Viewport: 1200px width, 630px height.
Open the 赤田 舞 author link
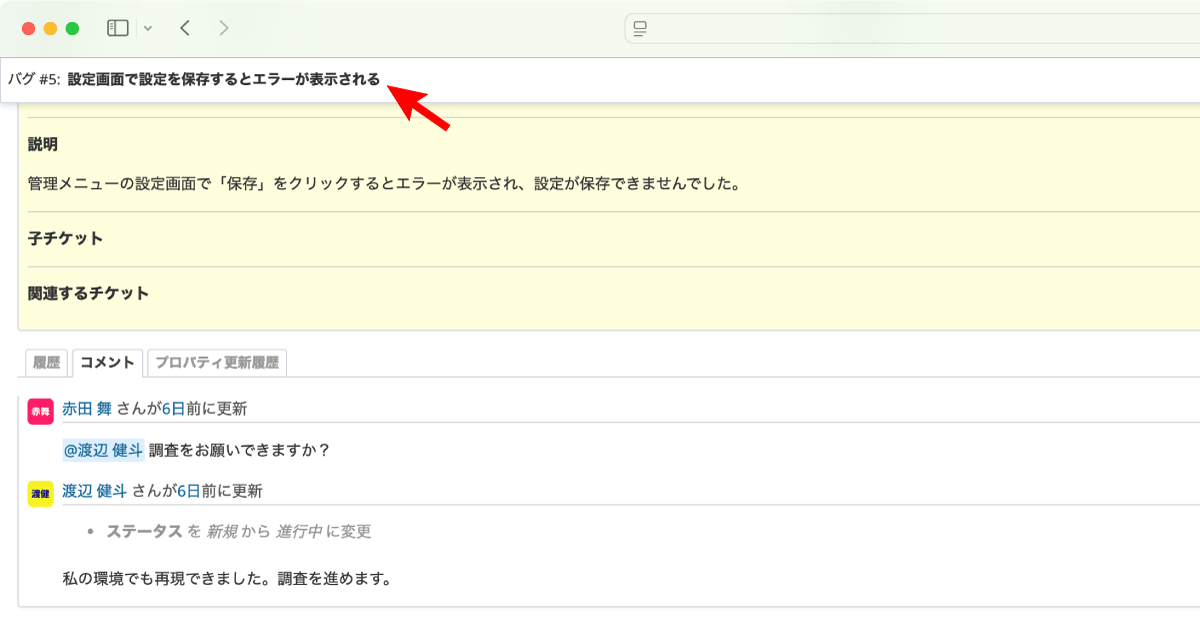point(87,408)
